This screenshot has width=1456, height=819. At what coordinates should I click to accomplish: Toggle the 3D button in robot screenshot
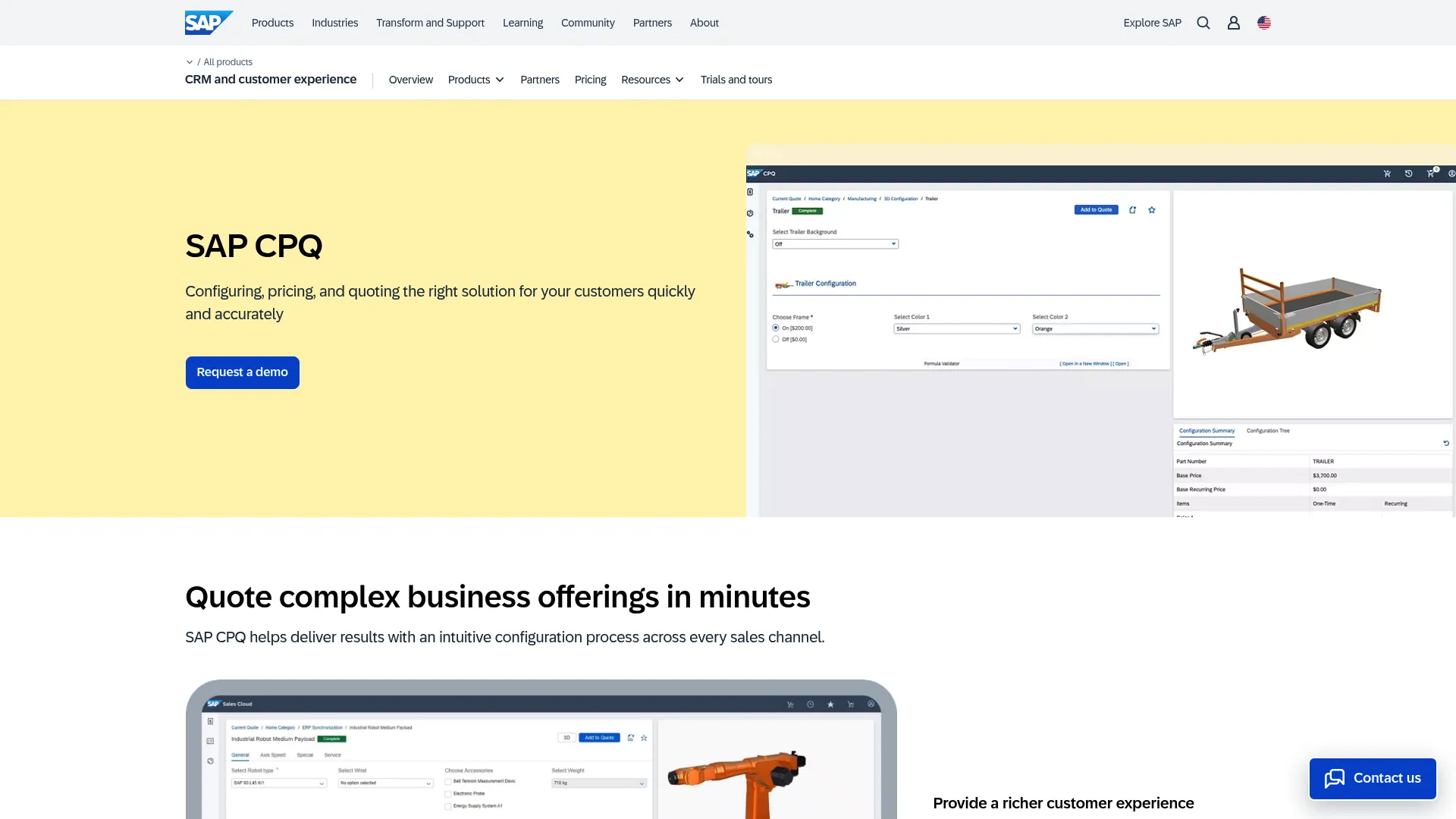tap(566, 738)
